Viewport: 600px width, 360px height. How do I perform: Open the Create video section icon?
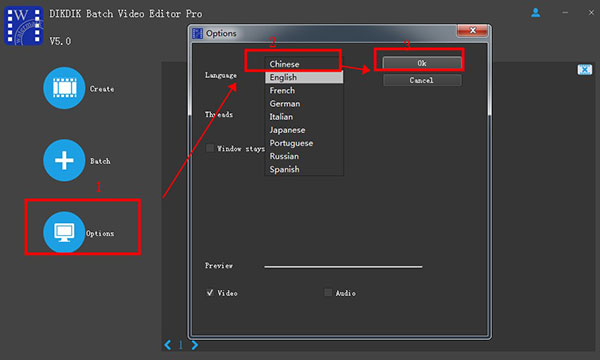pos(64,88)
